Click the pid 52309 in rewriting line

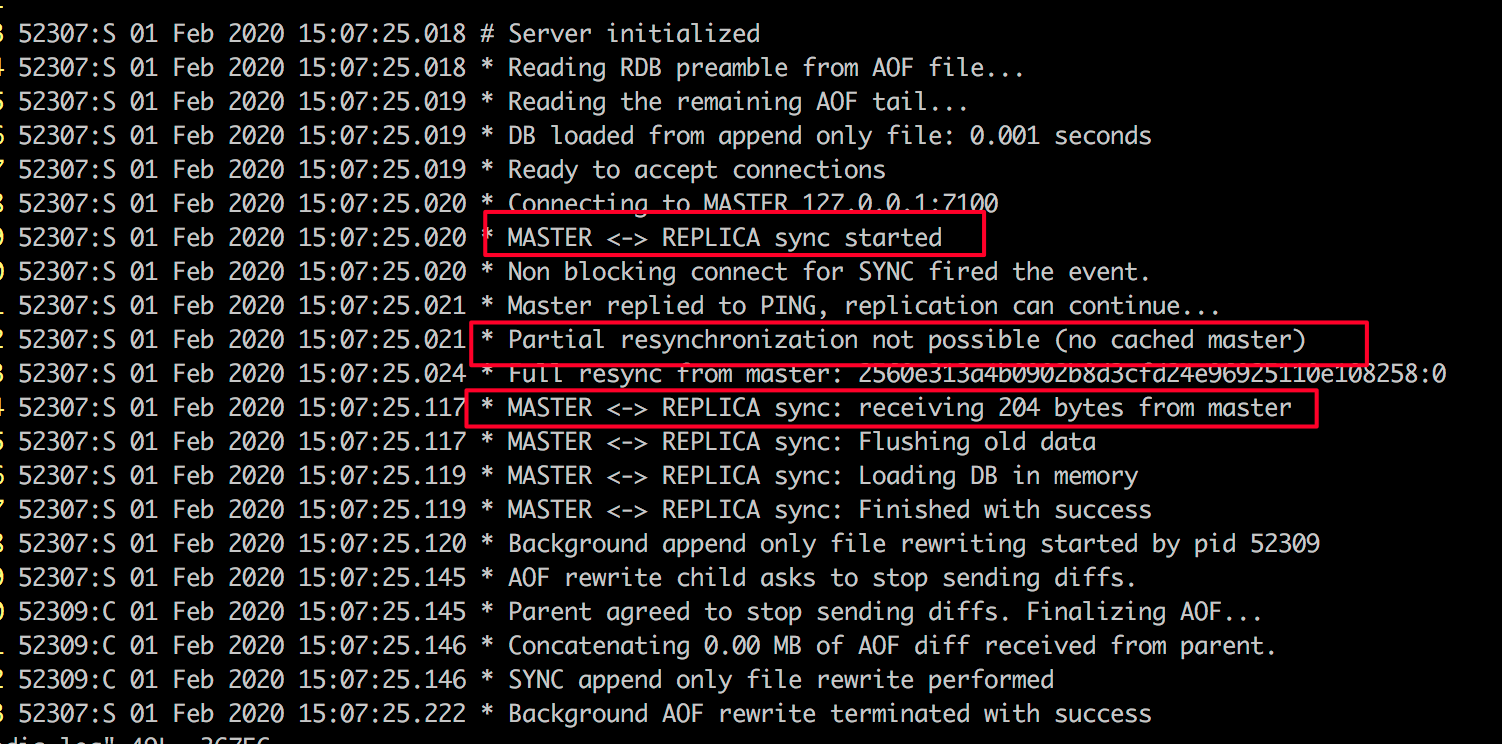pyautogui.click(x=1284, y=544)
